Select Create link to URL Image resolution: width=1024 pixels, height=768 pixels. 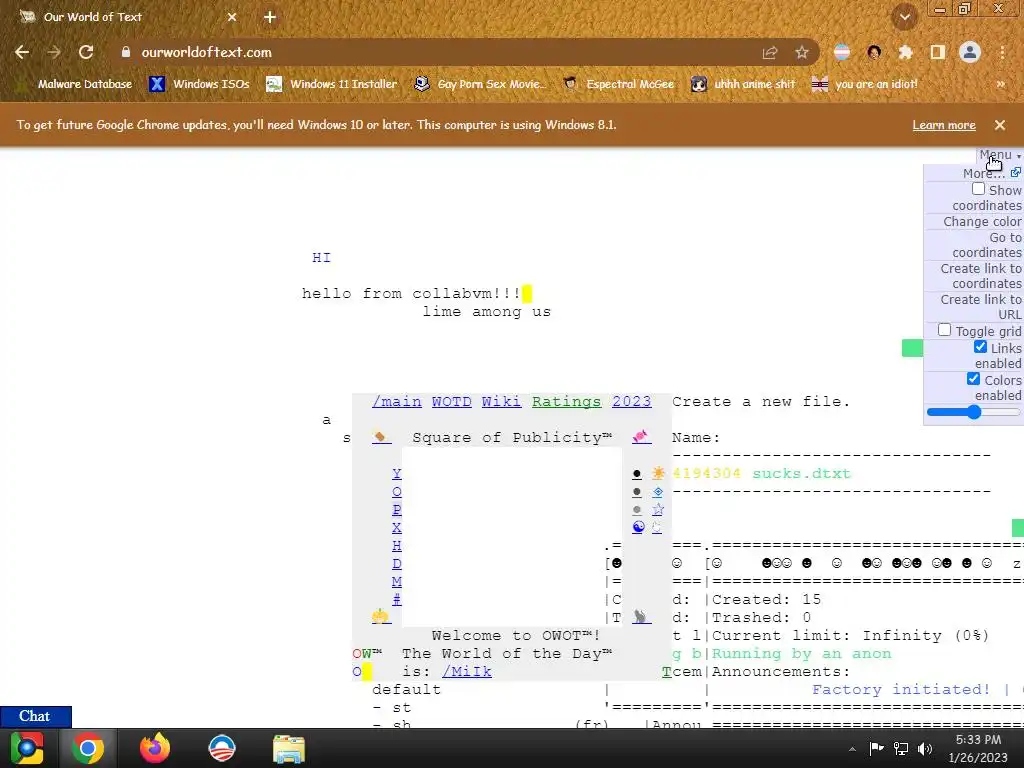coord(980,307)
